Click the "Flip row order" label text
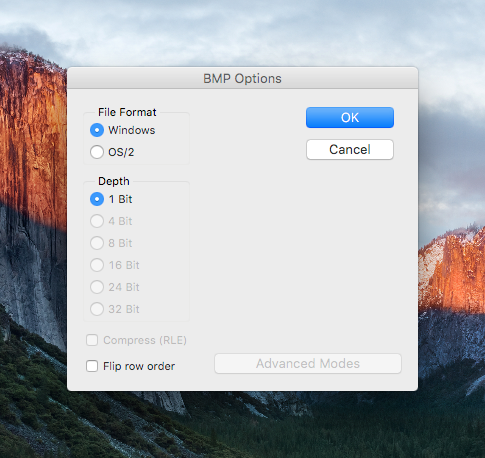This screenshot has height=458, width=485. point(139,366)
